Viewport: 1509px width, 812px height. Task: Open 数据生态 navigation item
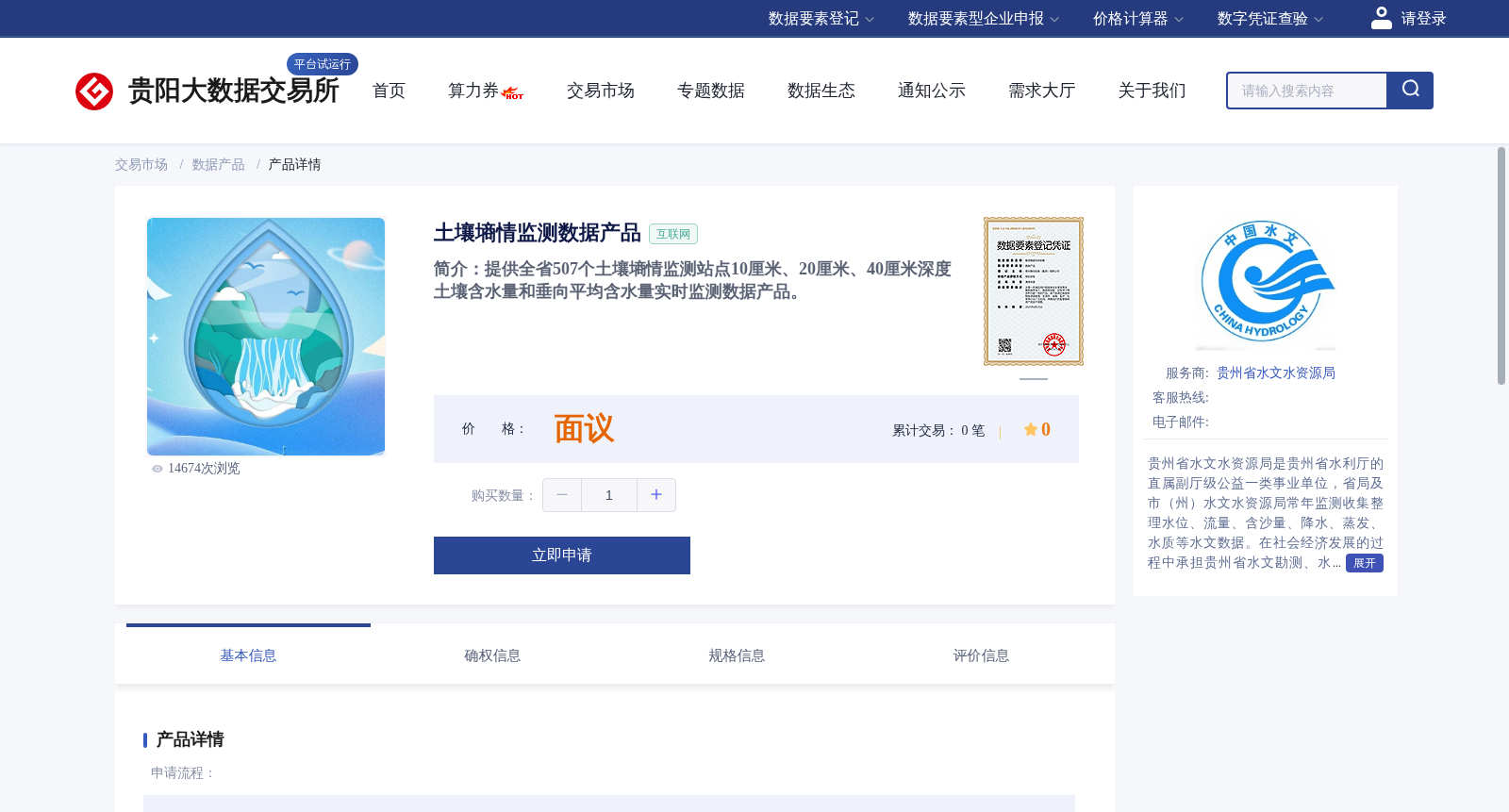[821, 91]
